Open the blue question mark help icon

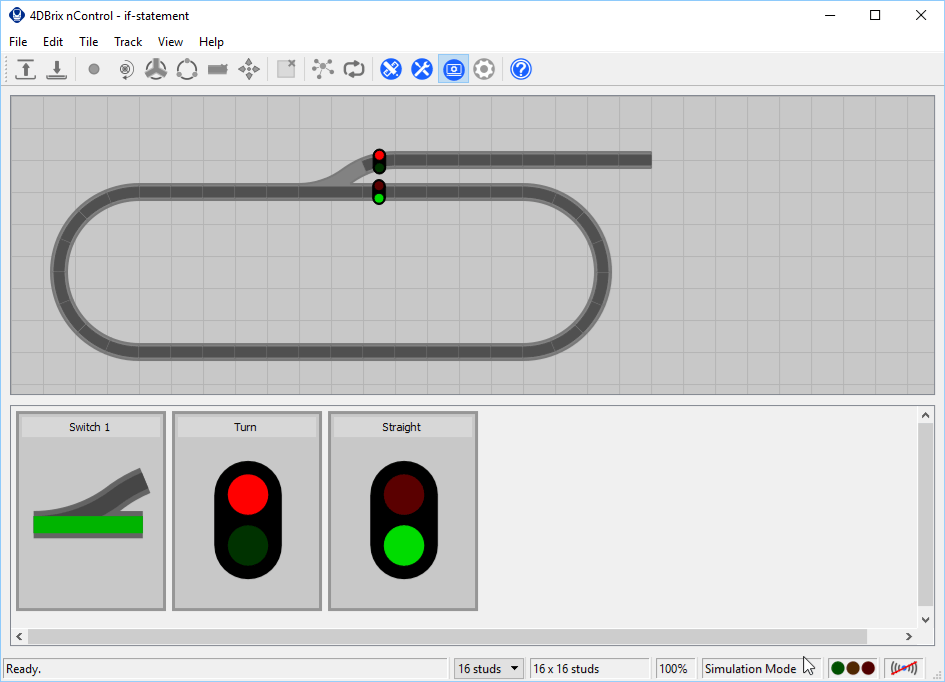coord(521,69)
